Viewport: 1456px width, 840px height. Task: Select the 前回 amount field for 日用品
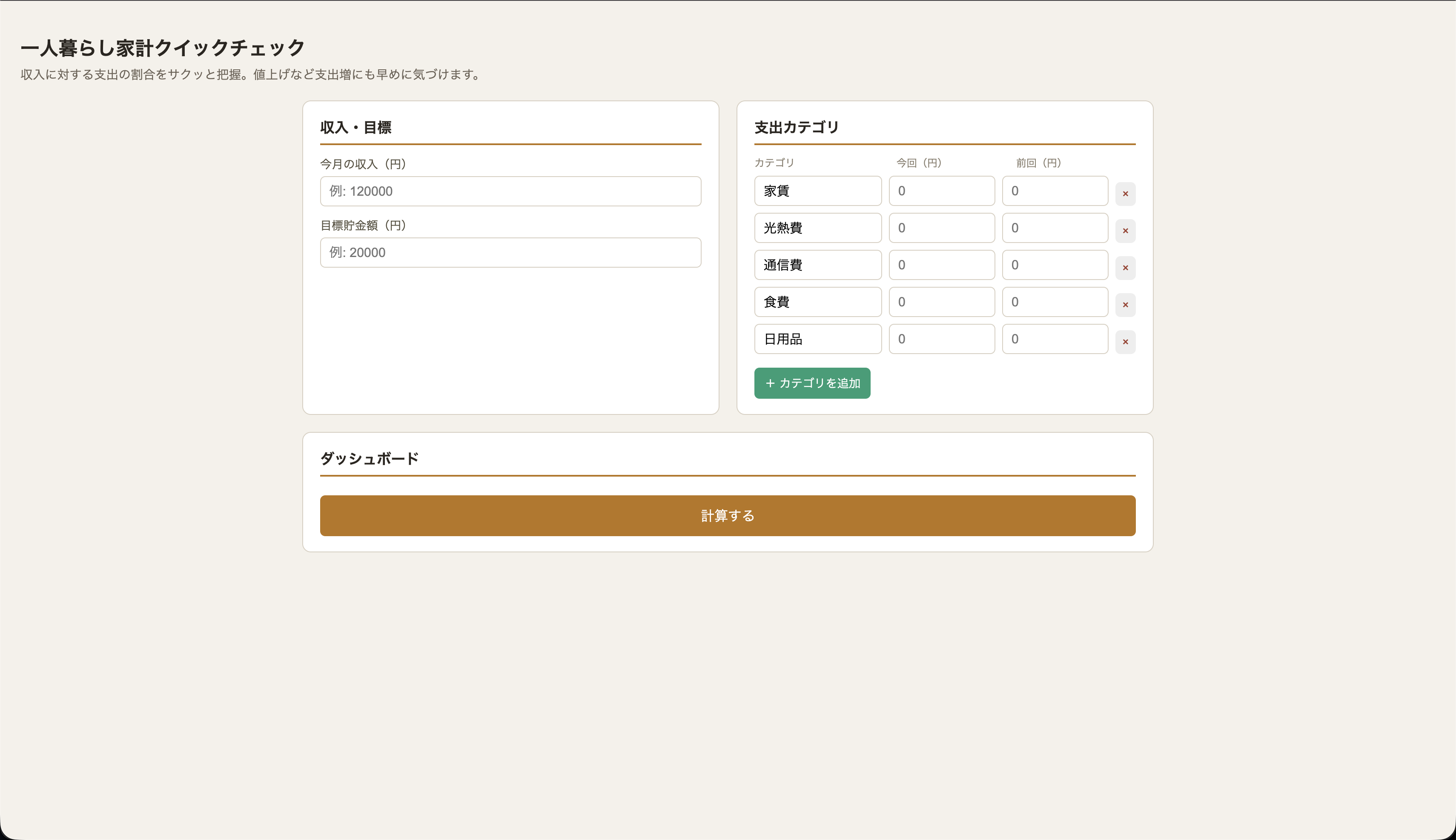pos(1055,339)
